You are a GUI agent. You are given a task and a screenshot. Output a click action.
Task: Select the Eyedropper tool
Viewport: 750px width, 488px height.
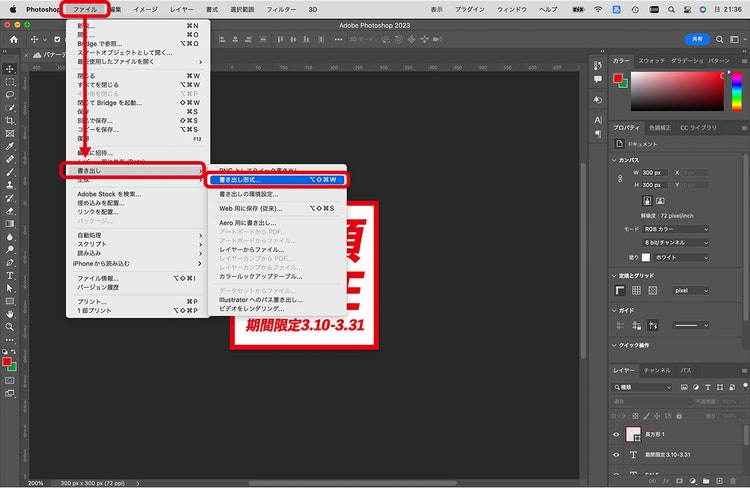10,146
